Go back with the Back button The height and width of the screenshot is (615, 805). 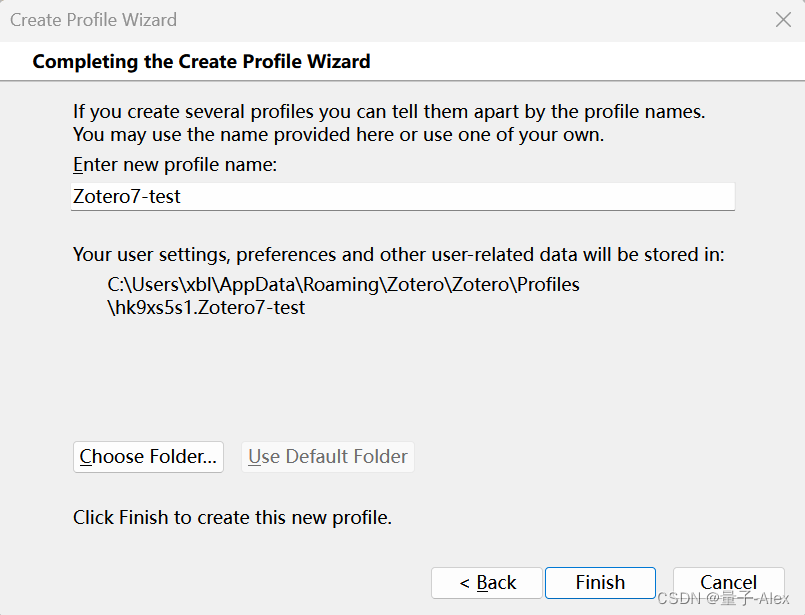487,583
